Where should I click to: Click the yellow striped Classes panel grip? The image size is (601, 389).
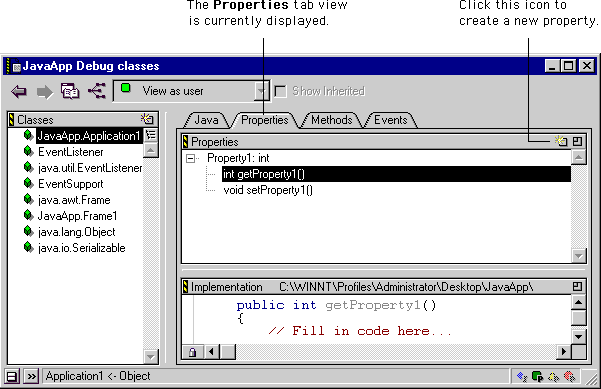point(11,120)
